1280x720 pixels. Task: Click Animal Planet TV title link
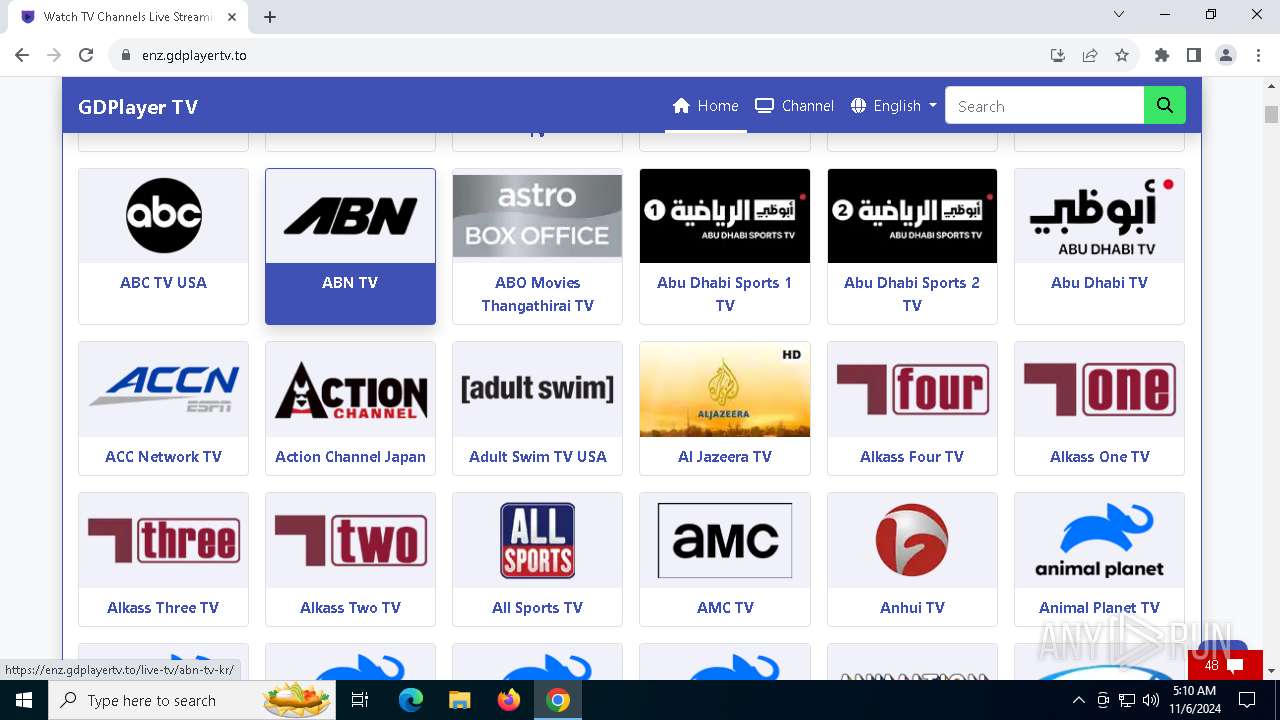click(1099, 607)
